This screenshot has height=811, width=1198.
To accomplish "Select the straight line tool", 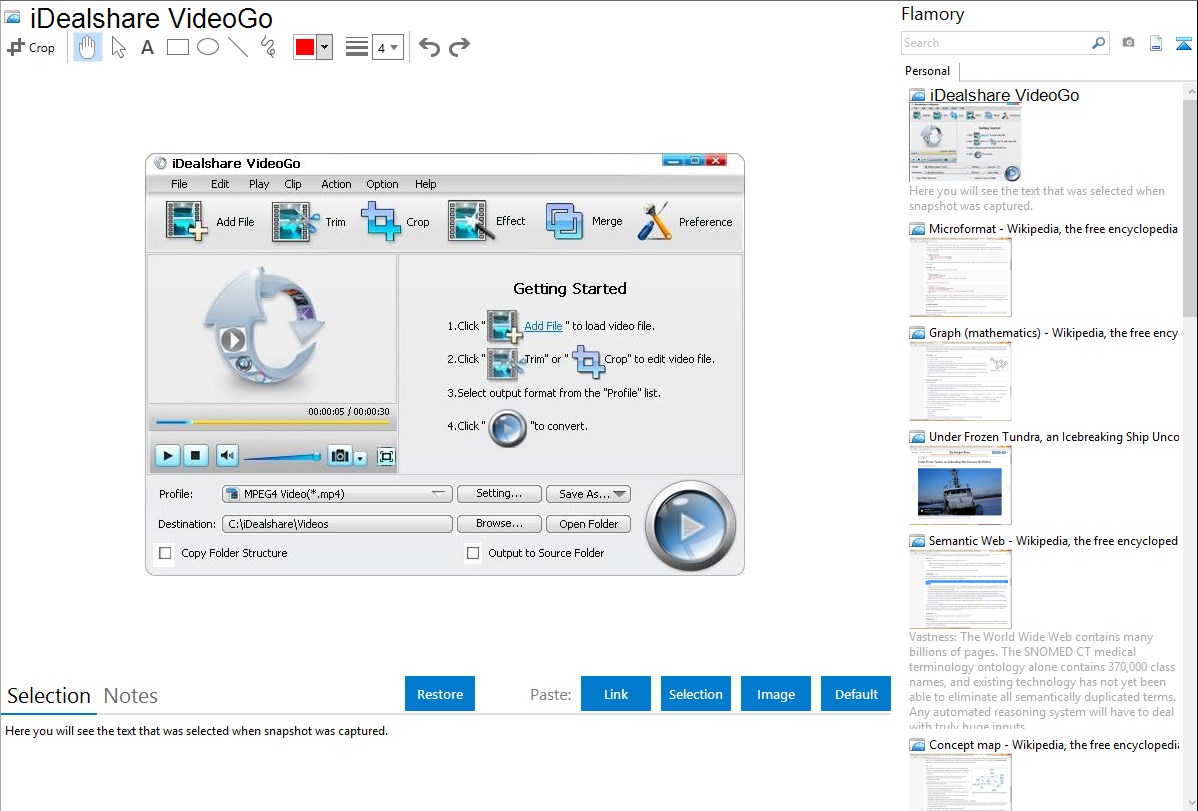I will pyautogui.click(x=238, y=47).
